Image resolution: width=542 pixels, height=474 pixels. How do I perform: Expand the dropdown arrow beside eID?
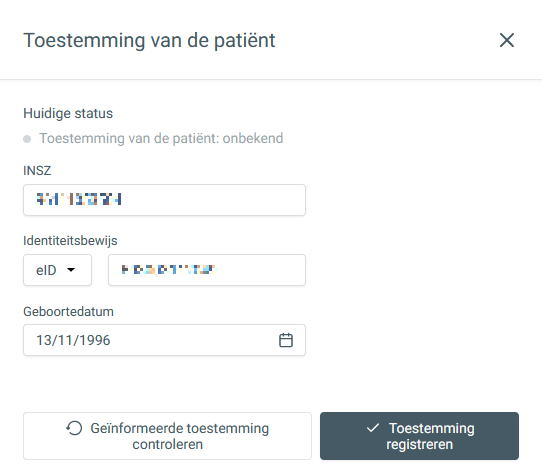click(x=71, y=270)
